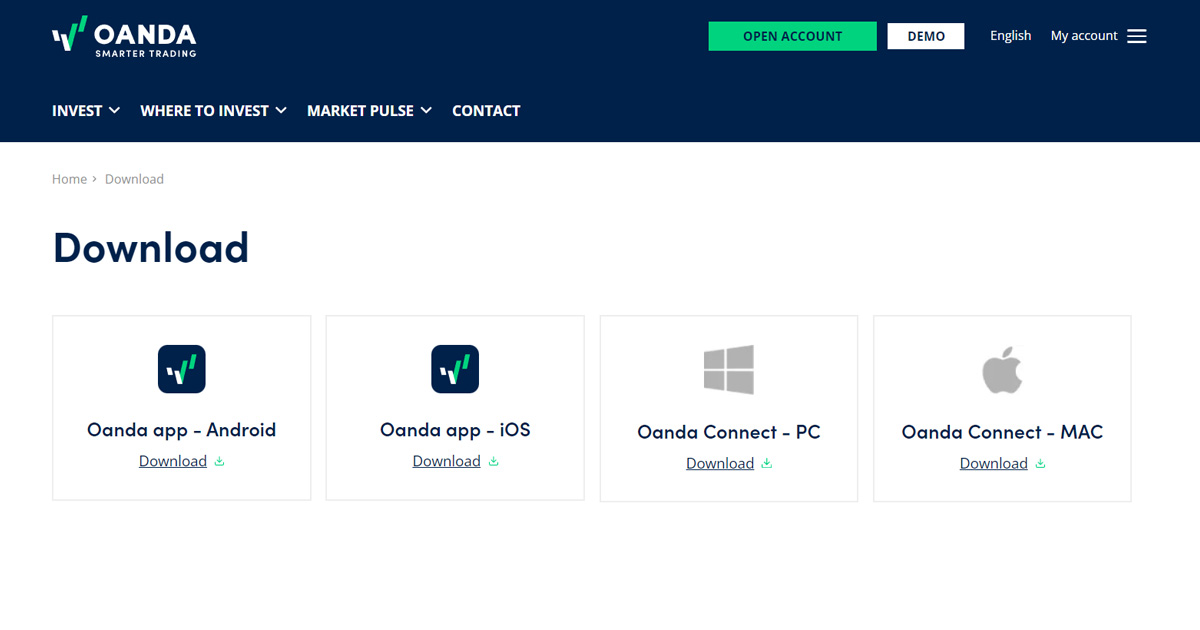Click the Oanda app iOS card
The image size is (1200, 630).
[455, 407]
